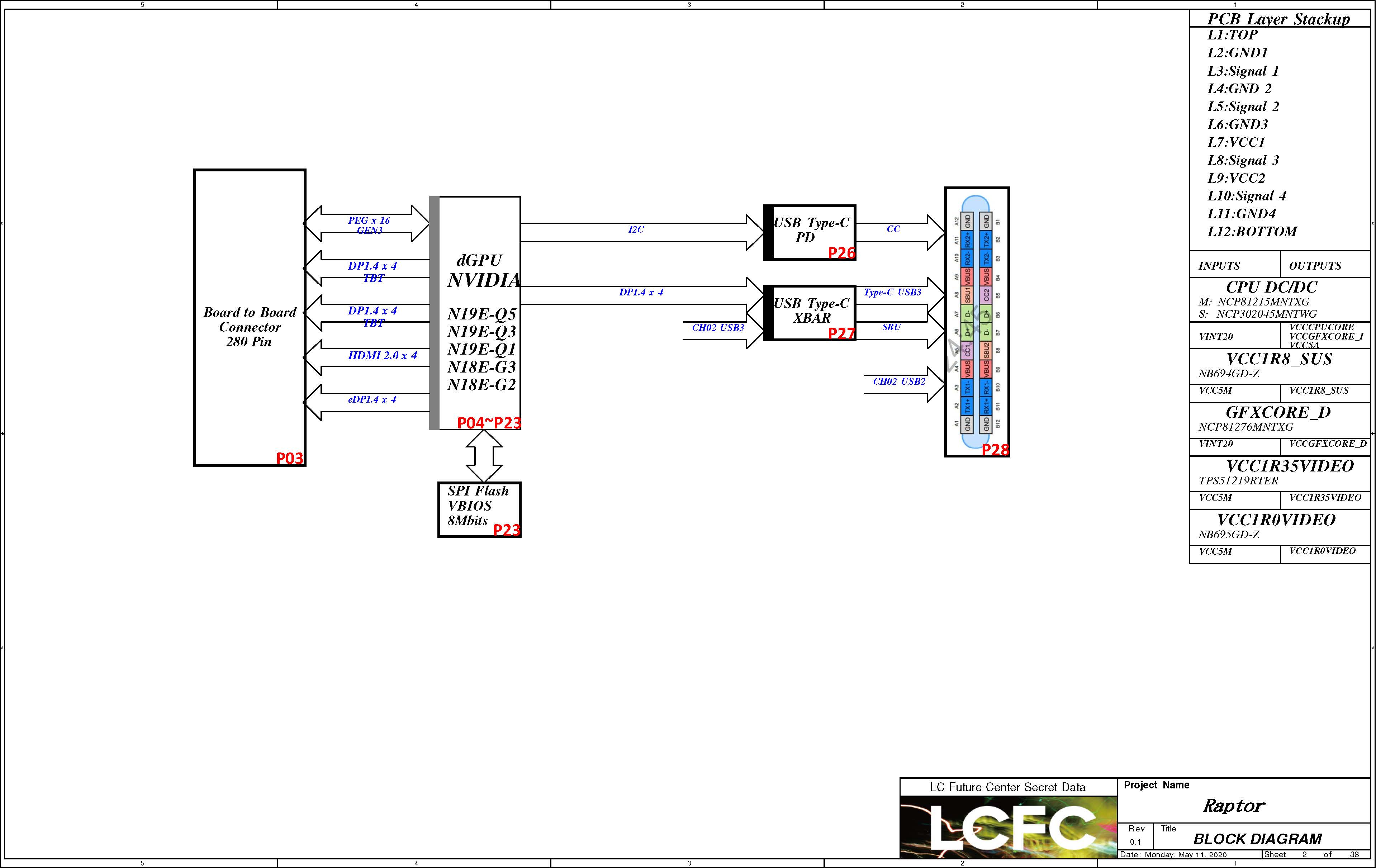Click the PEG x 16 GEN3 bidirectional arrow
Viewport: 1376px width, 868px height.
pos(367,224)
